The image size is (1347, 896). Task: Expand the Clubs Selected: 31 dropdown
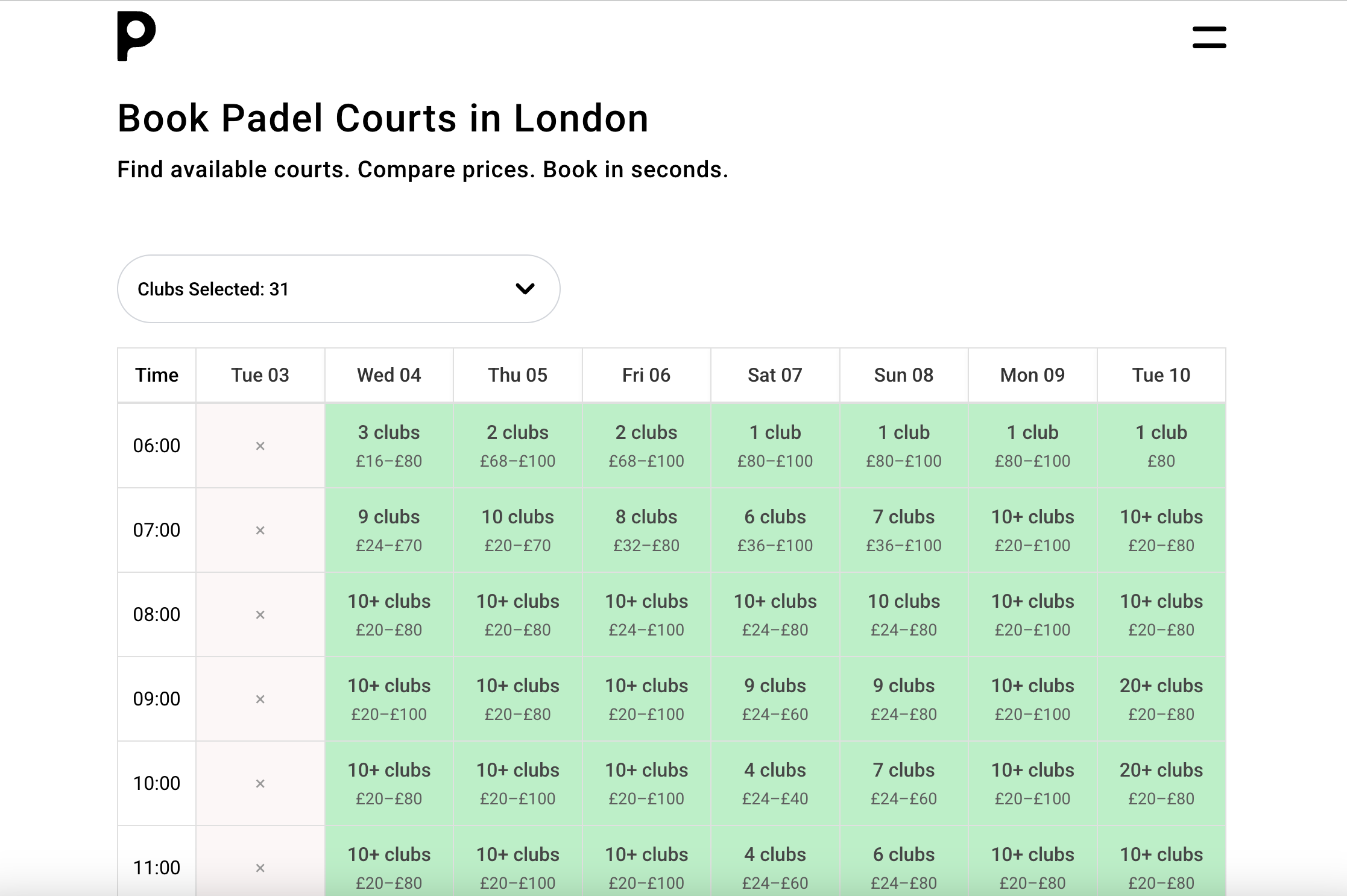click(338, 289)
